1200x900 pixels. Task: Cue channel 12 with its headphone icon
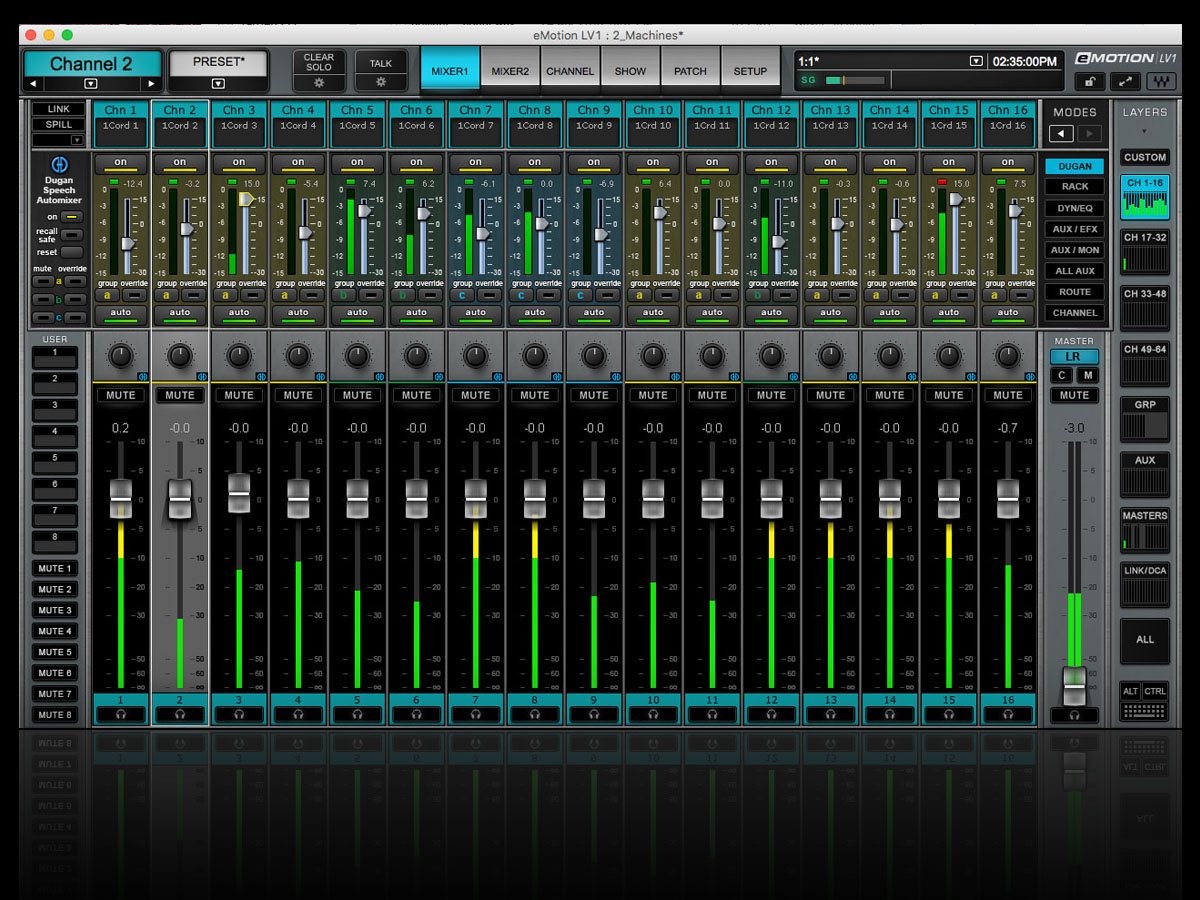click(x=771, y=714)
